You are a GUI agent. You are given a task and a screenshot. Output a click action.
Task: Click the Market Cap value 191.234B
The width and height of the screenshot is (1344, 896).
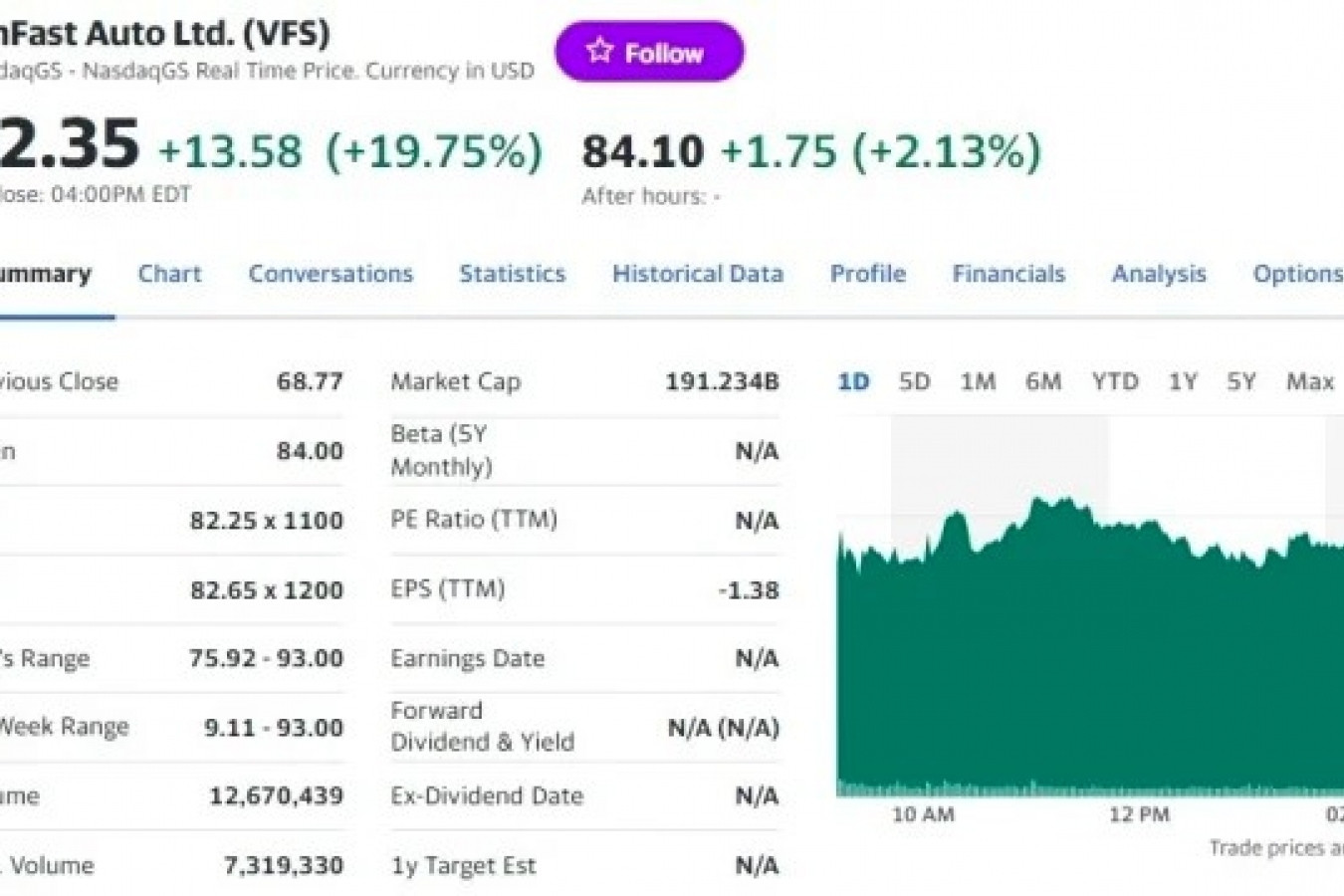pos(724,380)
